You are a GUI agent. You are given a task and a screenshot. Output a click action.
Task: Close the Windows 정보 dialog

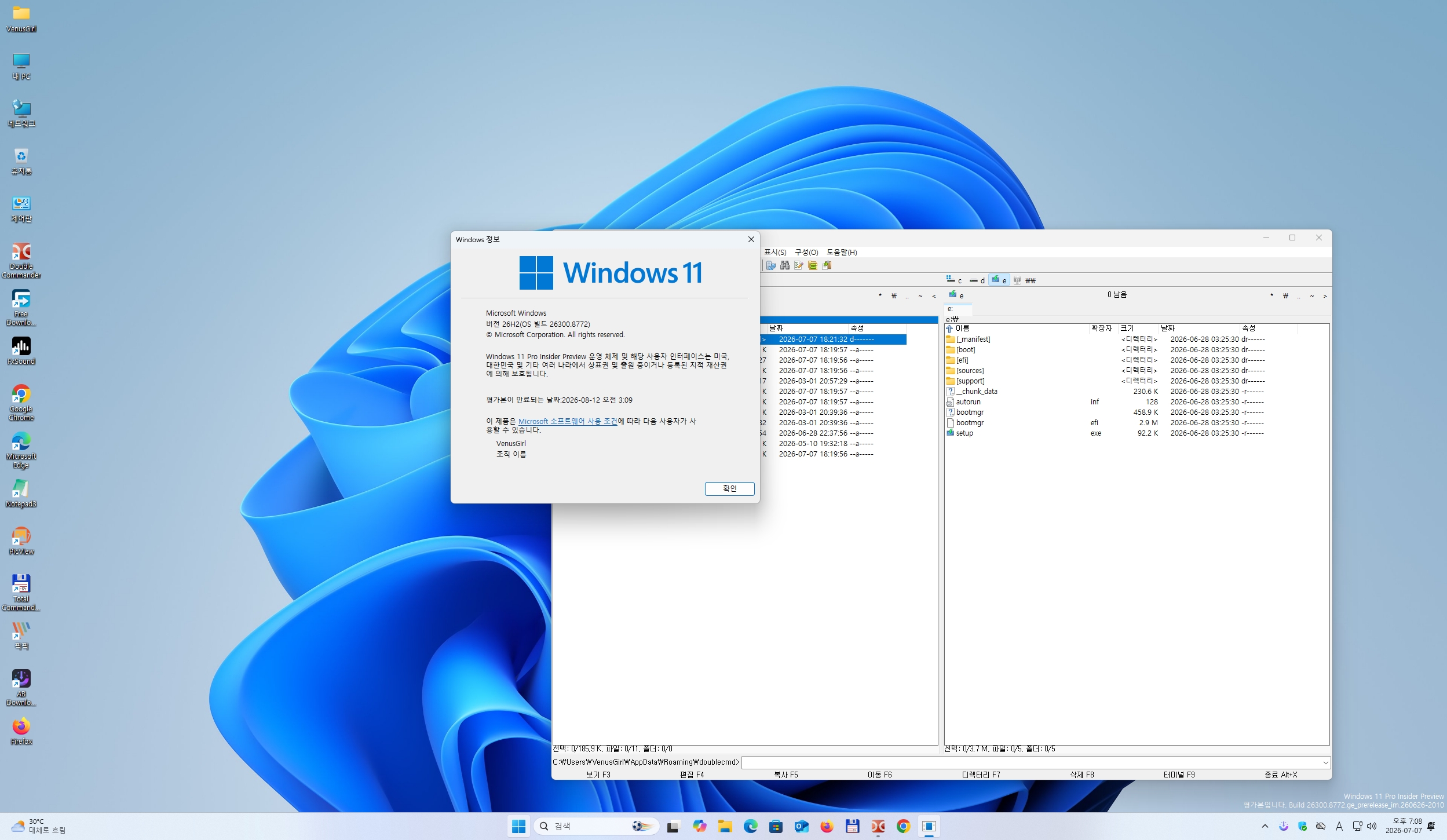click(751, 239)
